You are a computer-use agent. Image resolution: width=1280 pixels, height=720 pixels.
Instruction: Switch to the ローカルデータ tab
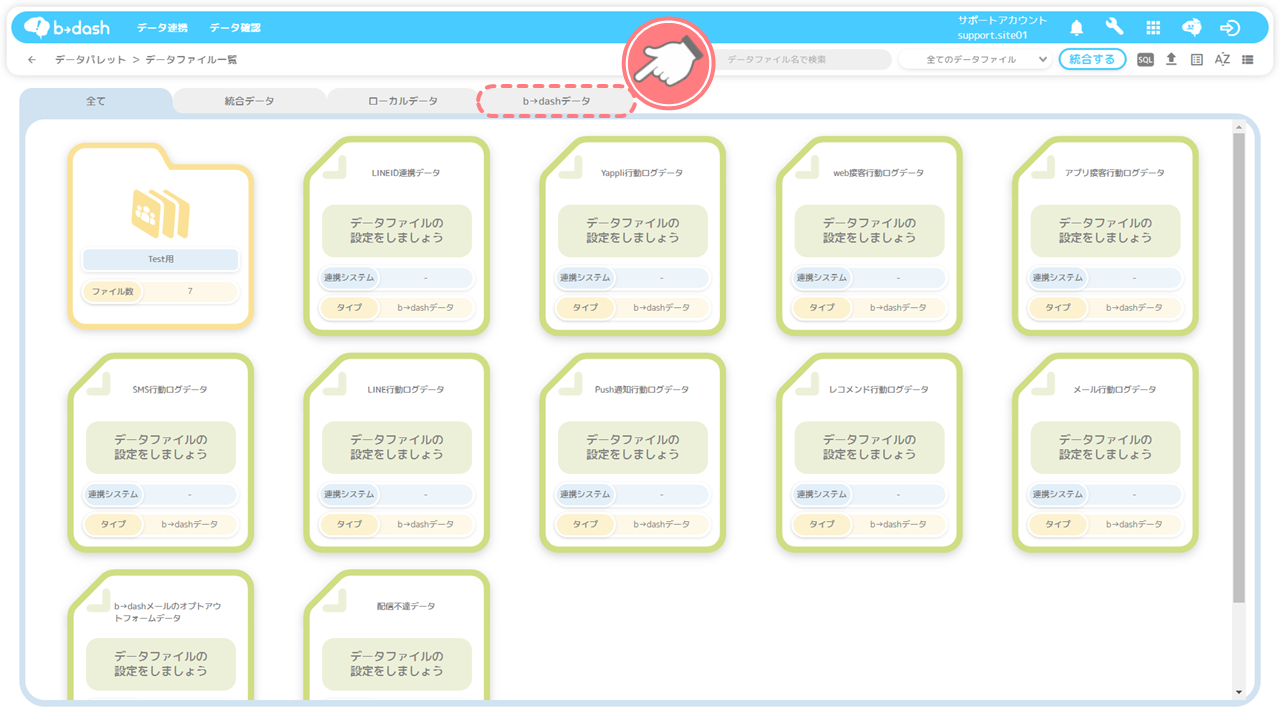click(403, 101)
